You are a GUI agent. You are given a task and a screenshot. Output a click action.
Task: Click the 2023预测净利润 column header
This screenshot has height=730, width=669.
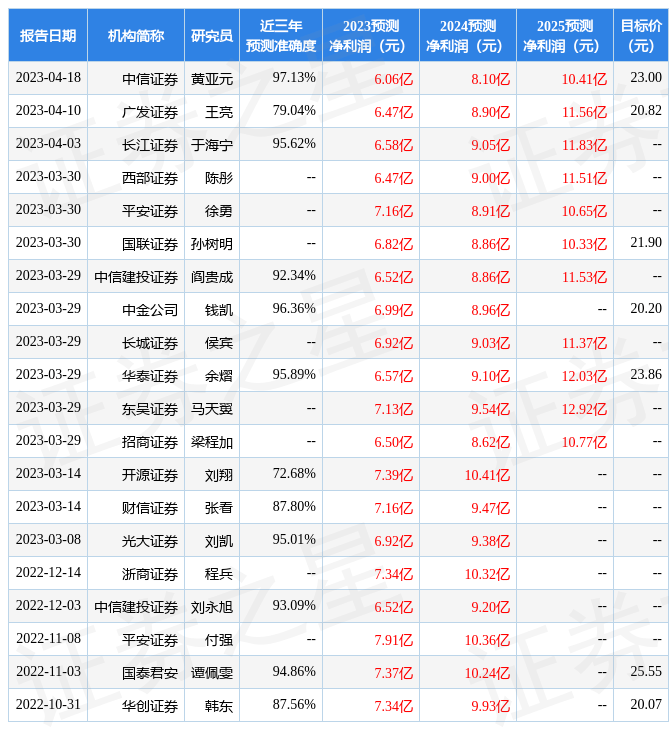pos(371,35)
